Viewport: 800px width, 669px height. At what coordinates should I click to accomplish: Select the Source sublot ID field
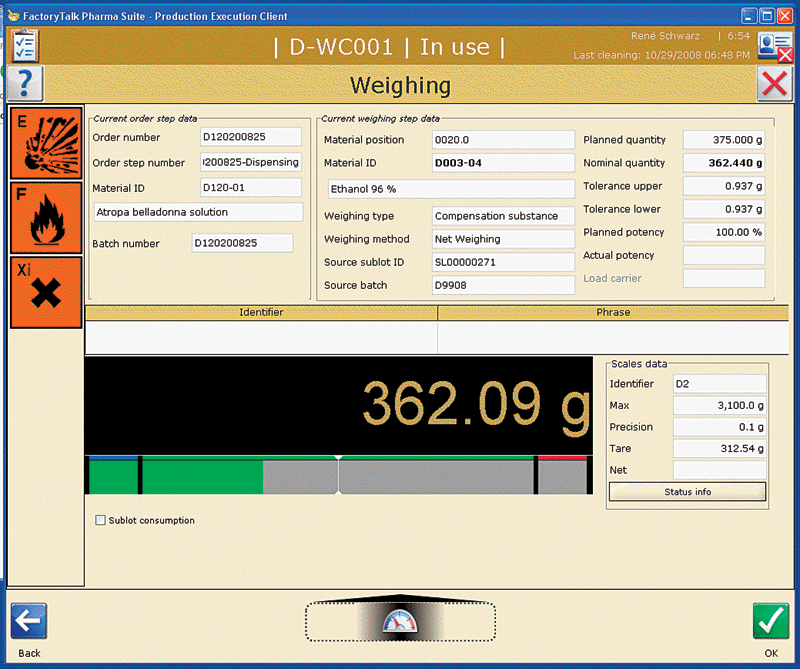pos(503,262)
